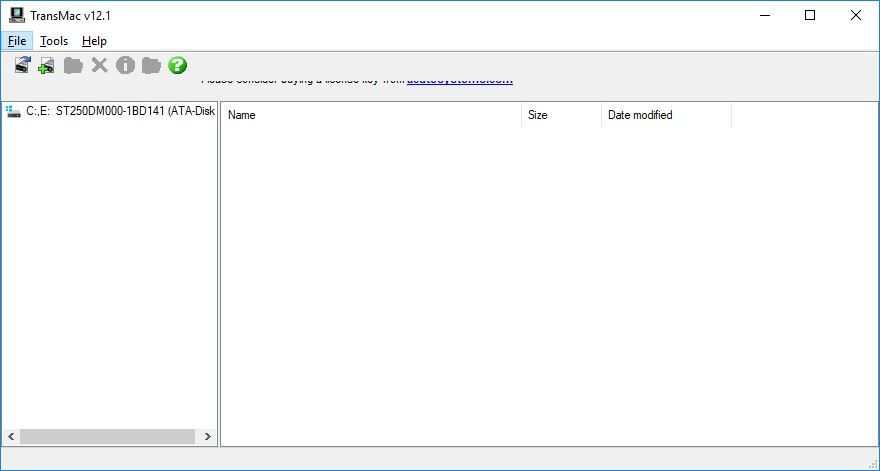
Task: Click the open disk image toolbar icon
Action: (x=22, y=65)
